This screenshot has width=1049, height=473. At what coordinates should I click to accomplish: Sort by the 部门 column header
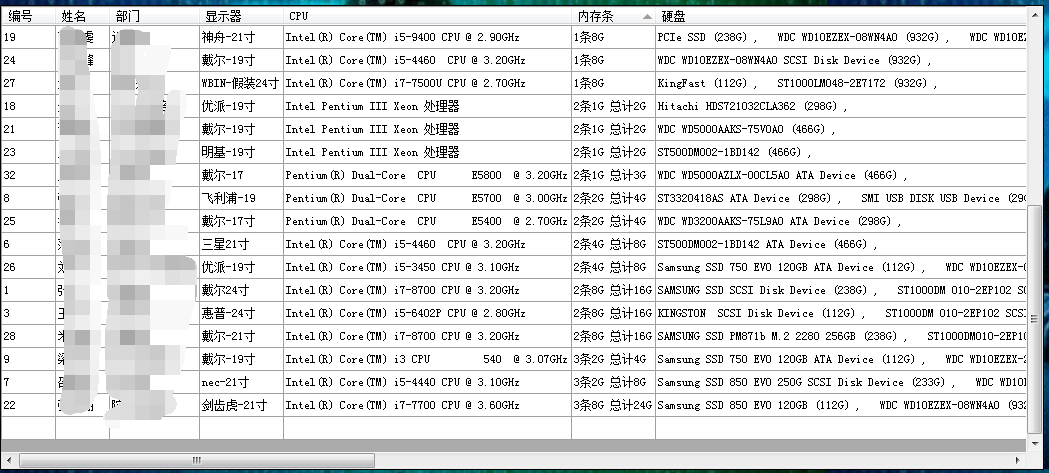tap(154, 16)
